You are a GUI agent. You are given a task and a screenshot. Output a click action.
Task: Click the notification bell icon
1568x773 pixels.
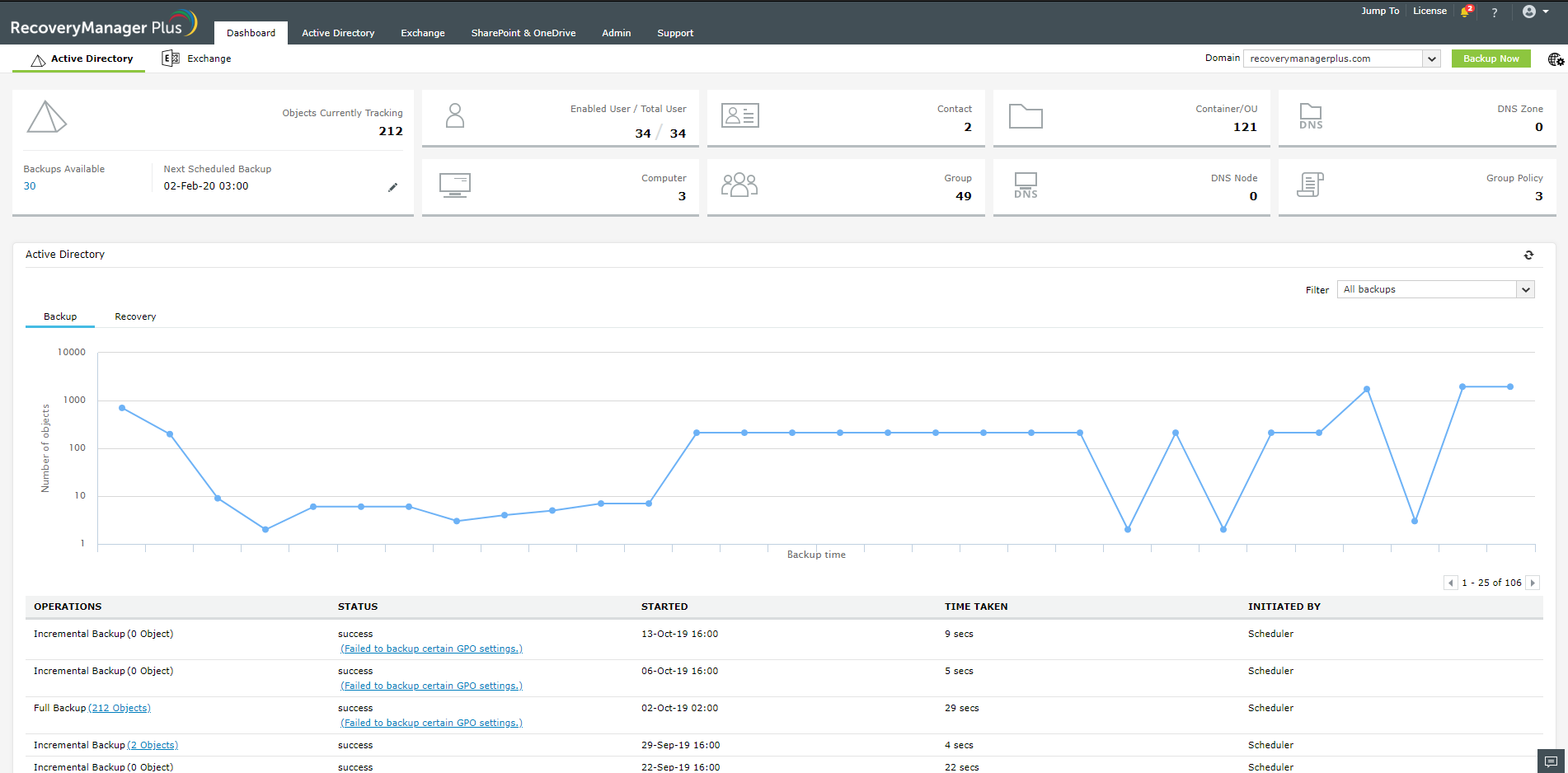1466,12
